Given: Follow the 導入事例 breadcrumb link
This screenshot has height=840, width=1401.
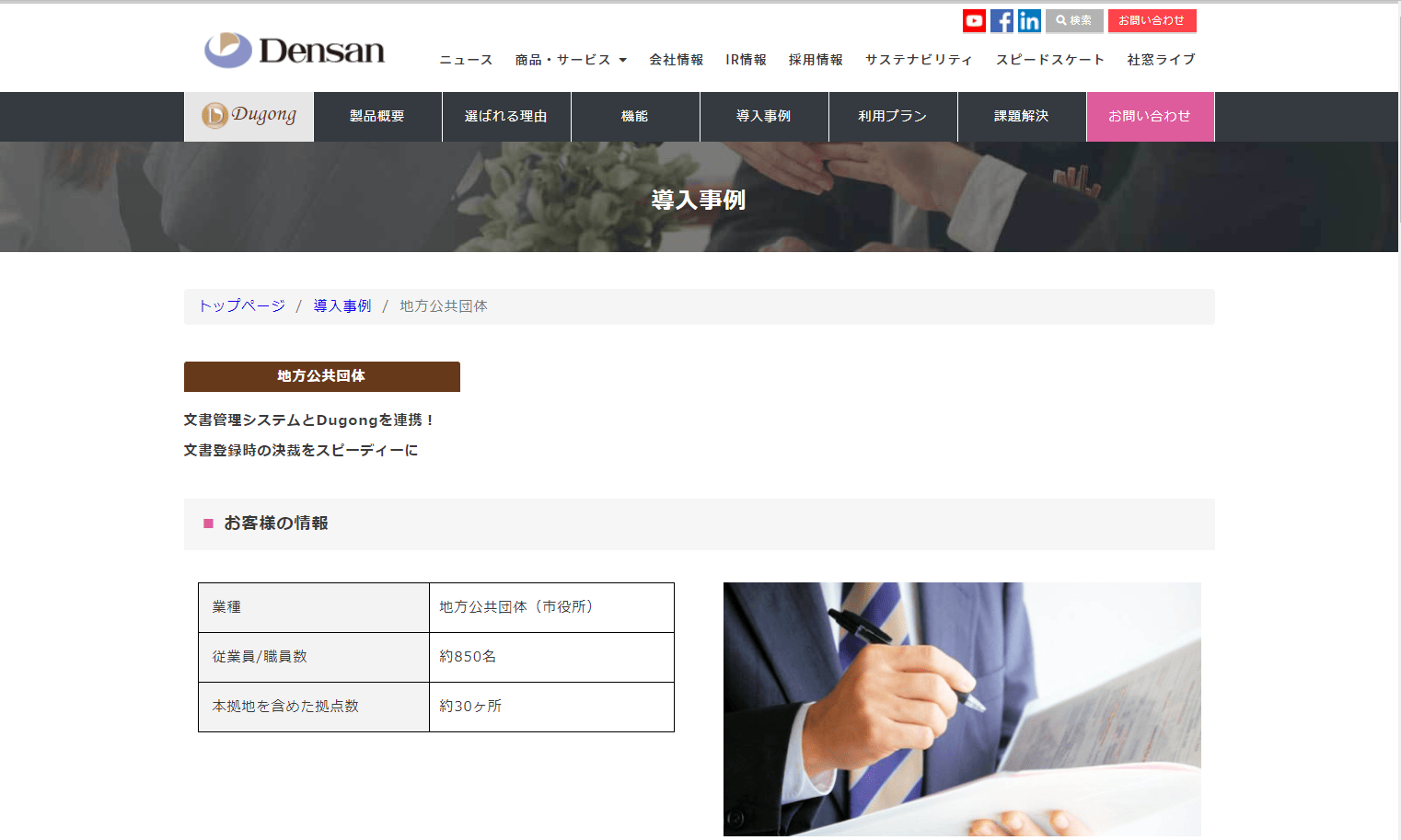Looking at the screenshot, I should (x=342, y=305).
